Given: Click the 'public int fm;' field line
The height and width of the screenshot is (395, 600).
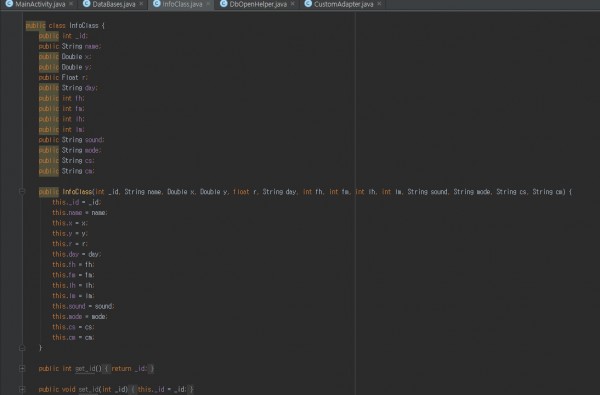Looking at the screenshot, I should 62,109.
